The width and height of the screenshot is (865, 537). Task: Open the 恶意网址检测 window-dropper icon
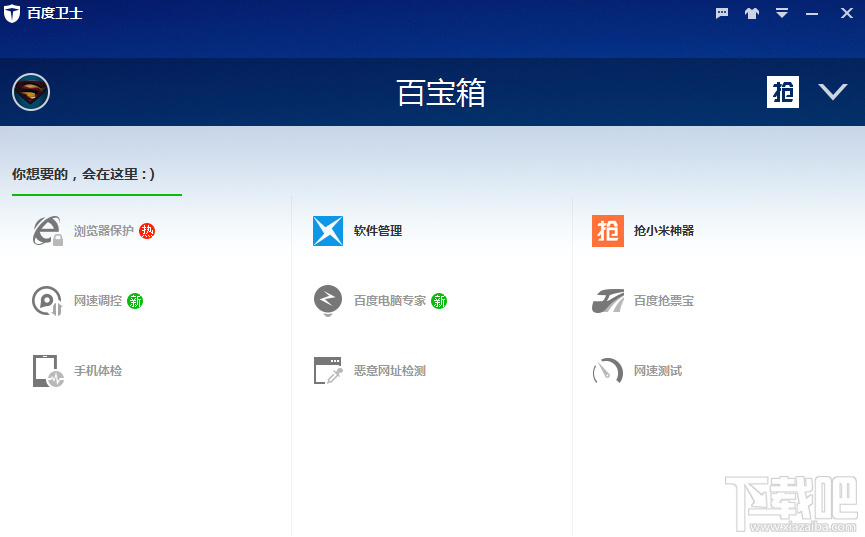(328, 370)
